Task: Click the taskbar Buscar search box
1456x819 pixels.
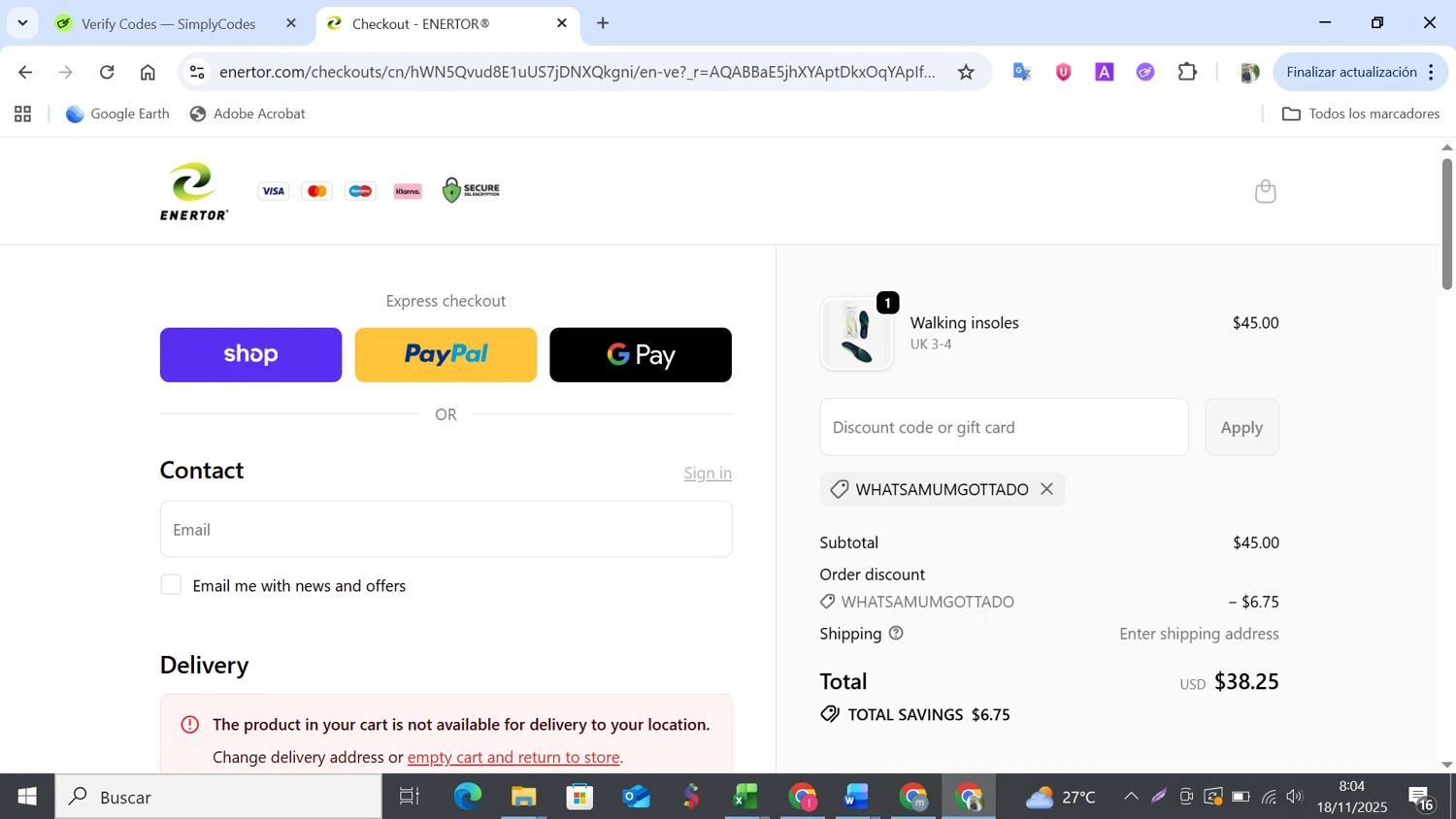Action: pyautogui.click(x=218, y=797)
